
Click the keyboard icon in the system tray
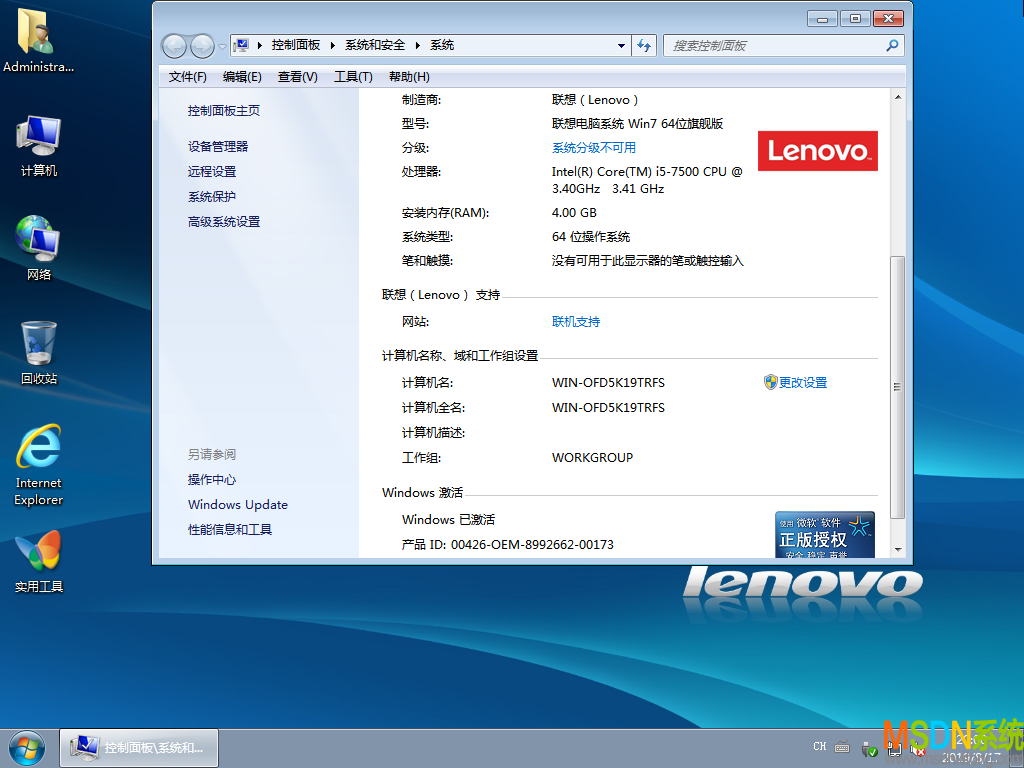pyautogui.click(x=842, y=747)
